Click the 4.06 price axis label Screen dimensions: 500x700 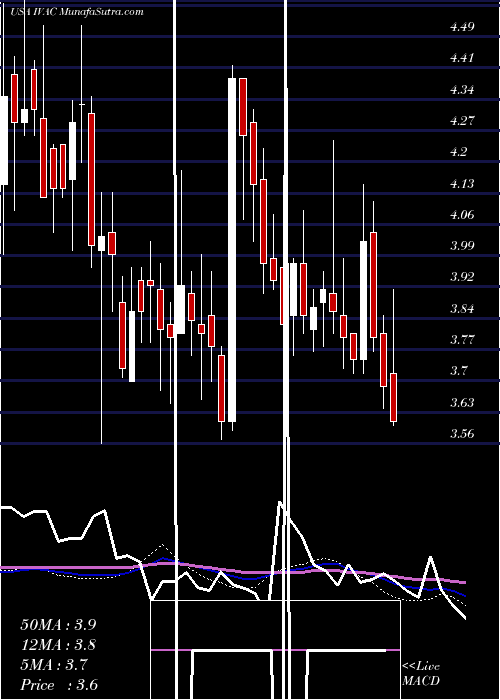click(x=462, y=215)
